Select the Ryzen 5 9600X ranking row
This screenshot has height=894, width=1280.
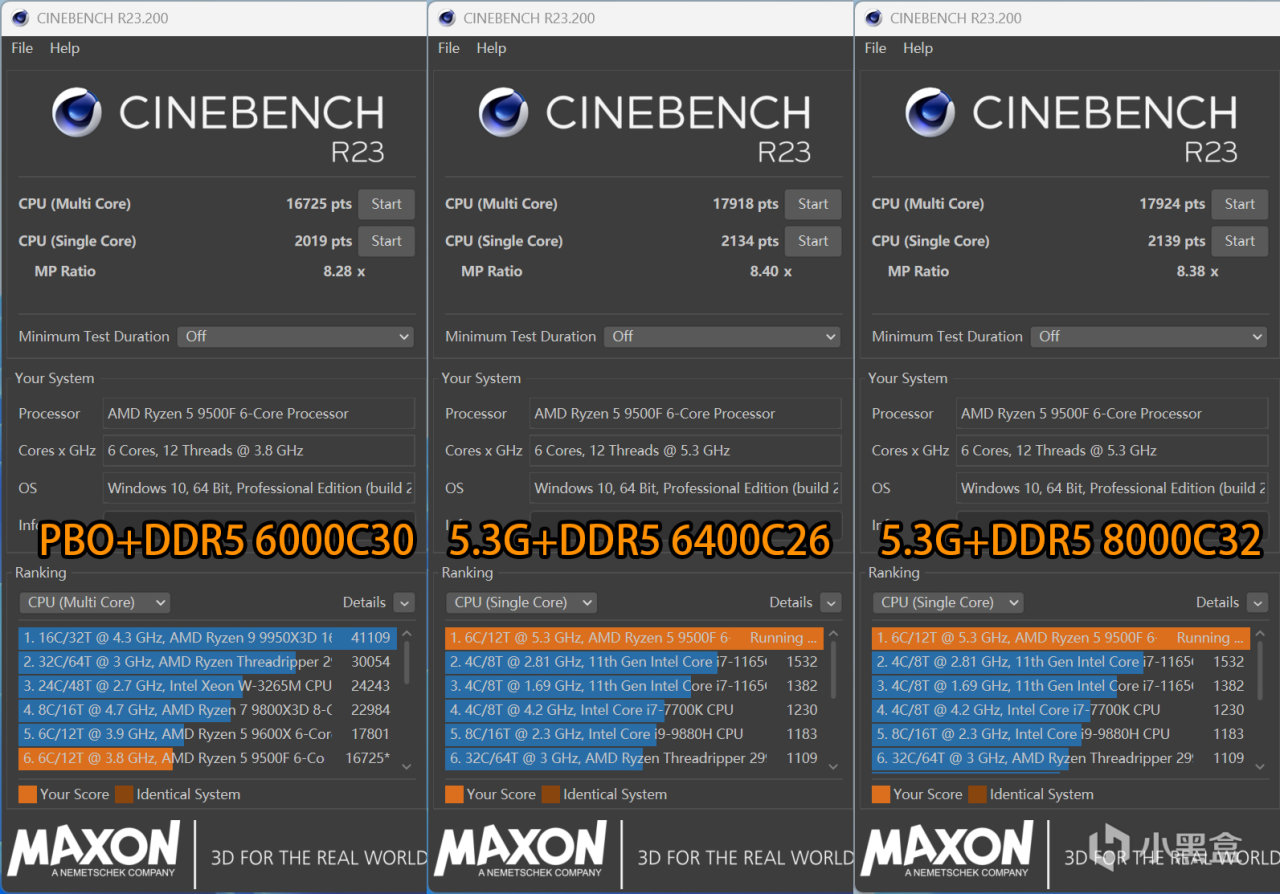click(208, 734)
